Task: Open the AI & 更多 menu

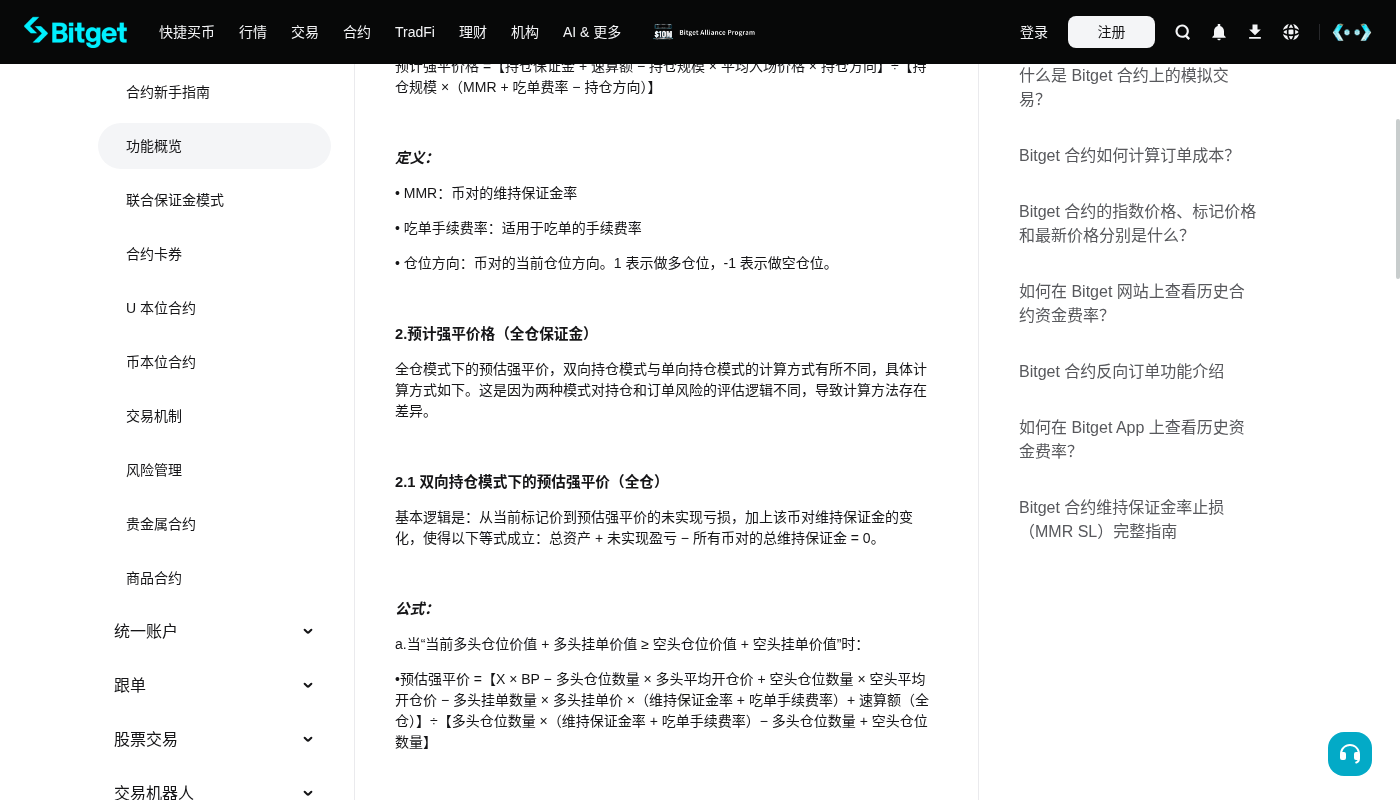Action: (x=592, y=32)
